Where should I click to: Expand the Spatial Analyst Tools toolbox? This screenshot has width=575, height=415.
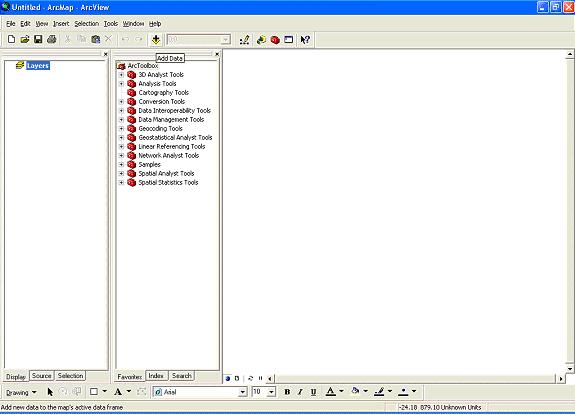click(x=121, y=173)
